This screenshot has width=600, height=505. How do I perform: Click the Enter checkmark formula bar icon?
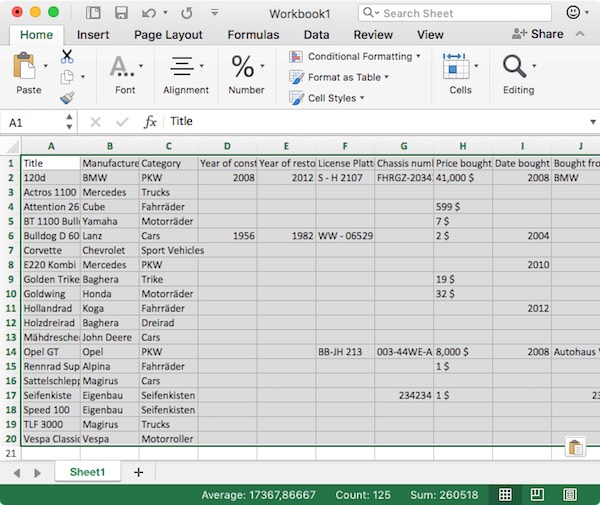pos(122,122)
